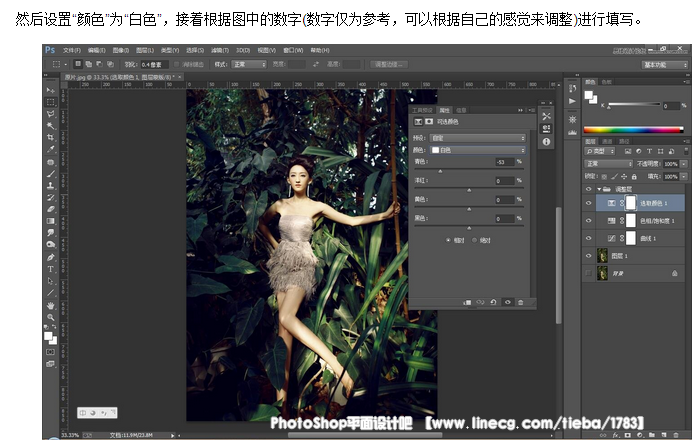Select the Polygonal Lasso tool
Image resolution: width=694 pixels, height=440 pixels.
pos(50,114)
